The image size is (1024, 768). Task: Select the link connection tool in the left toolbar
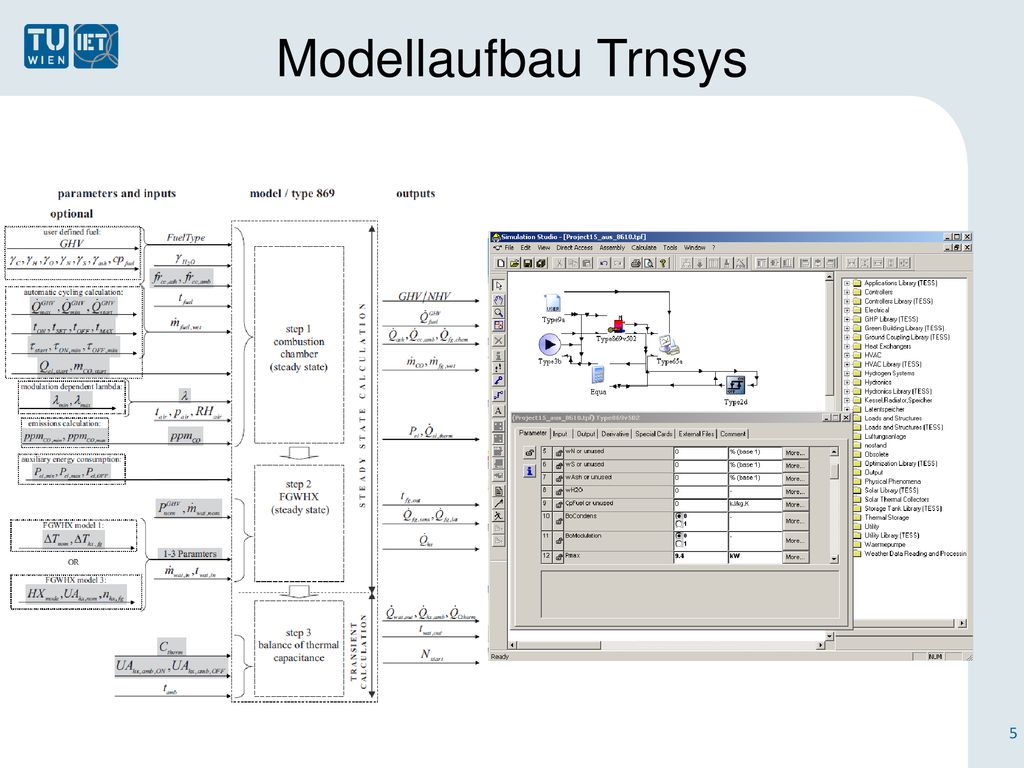coord(498,395)
